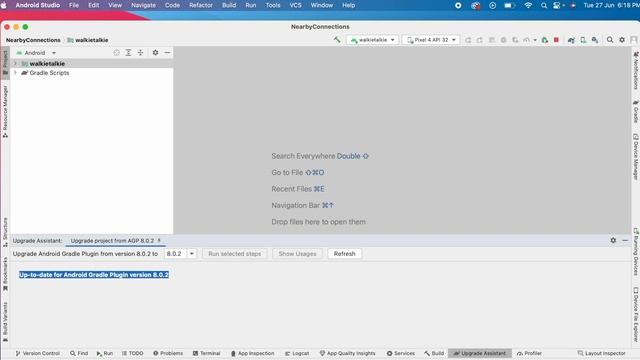This screenshot has width=640, height=360.
Task: Open the Running Devices side panel
Action: (x=636, y=252)
